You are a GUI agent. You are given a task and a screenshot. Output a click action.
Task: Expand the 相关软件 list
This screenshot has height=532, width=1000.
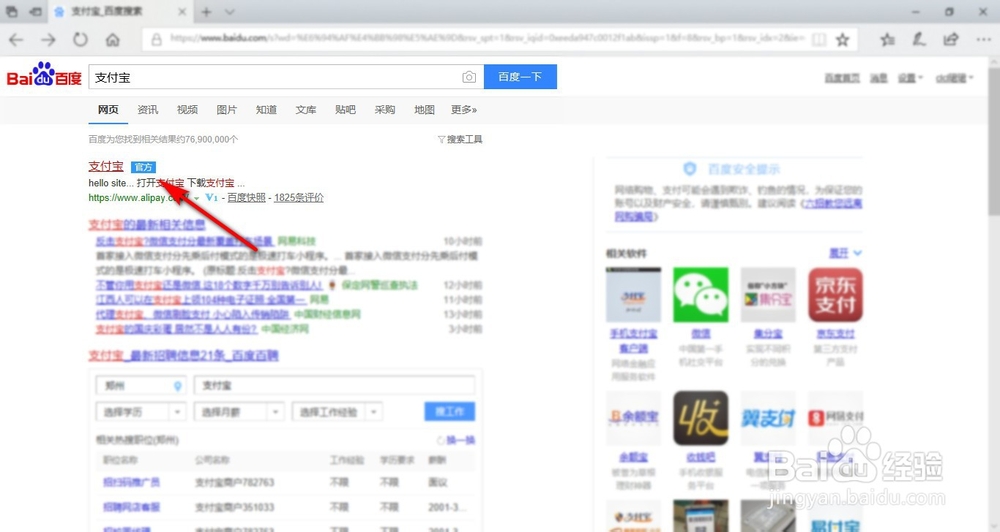click(x=846, y=253)
